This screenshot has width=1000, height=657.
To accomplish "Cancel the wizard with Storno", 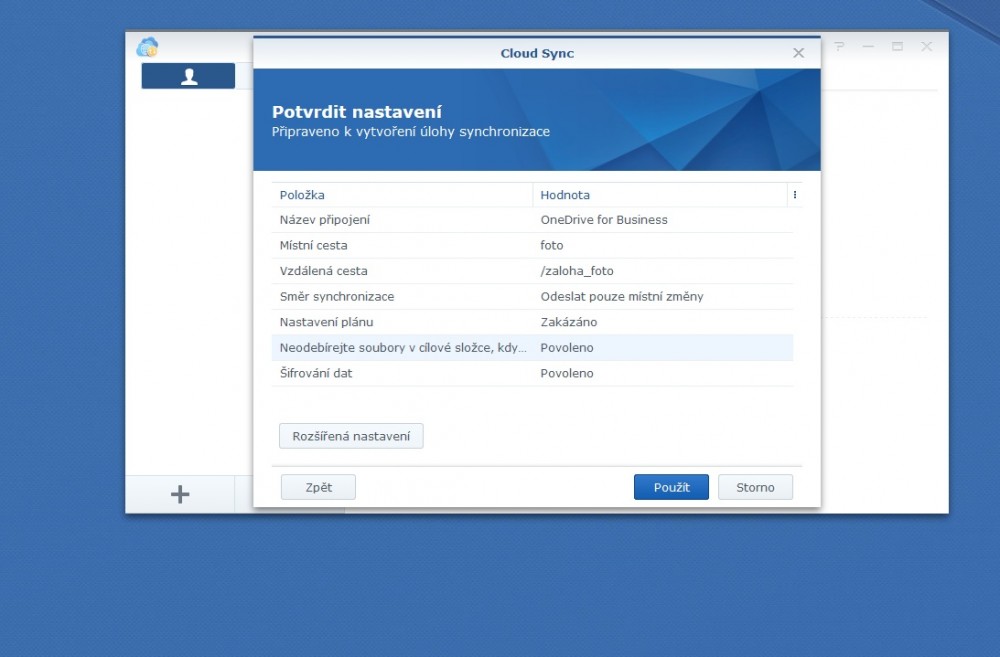I will point(755,487).
